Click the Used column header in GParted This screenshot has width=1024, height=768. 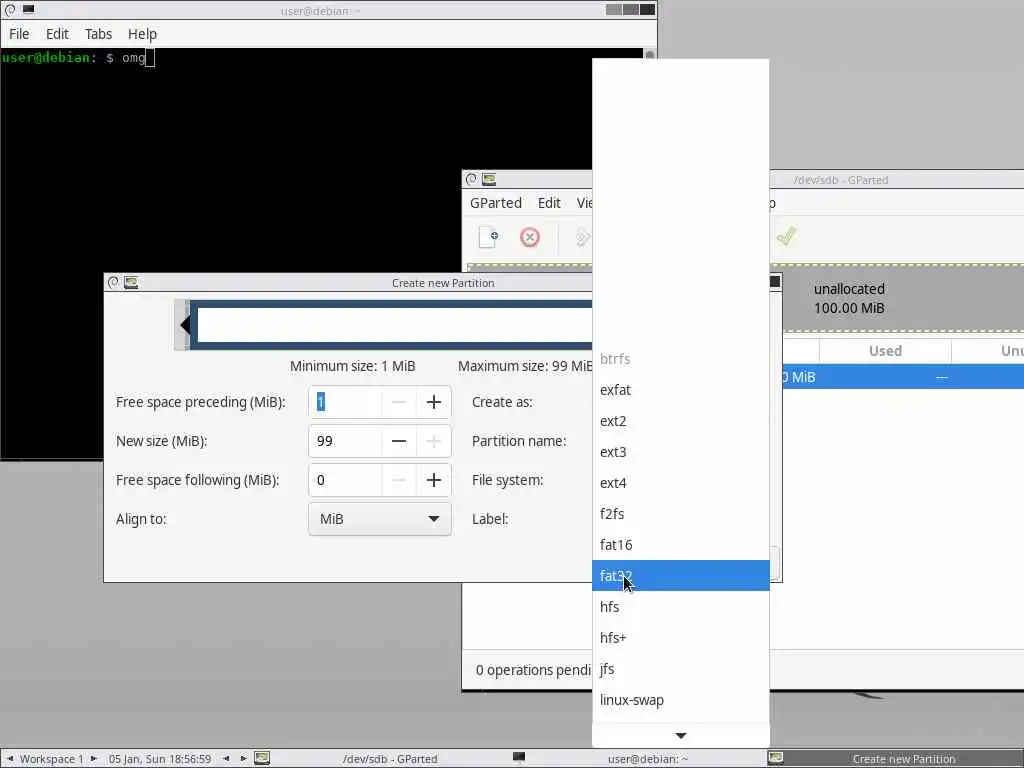click(x=885, y=351)
